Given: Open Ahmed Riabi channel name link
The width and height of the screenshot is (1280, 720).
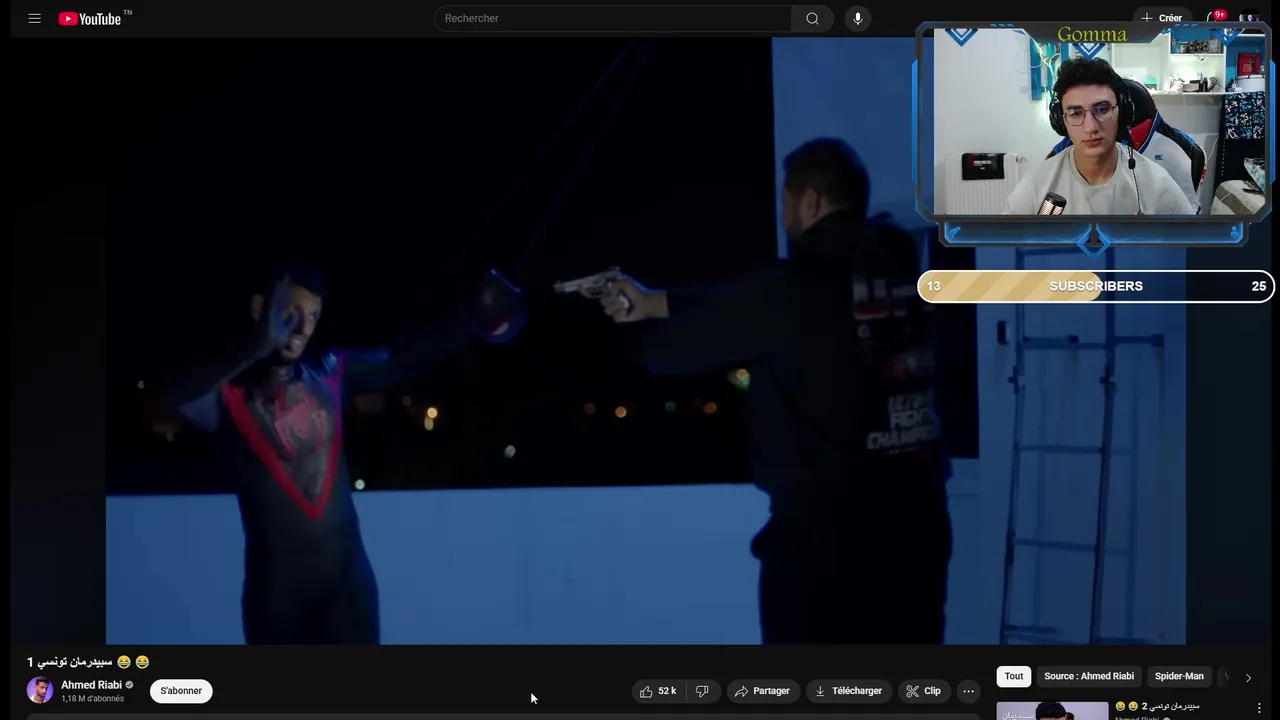Looking at the screenshot, I should click(91, 685).
